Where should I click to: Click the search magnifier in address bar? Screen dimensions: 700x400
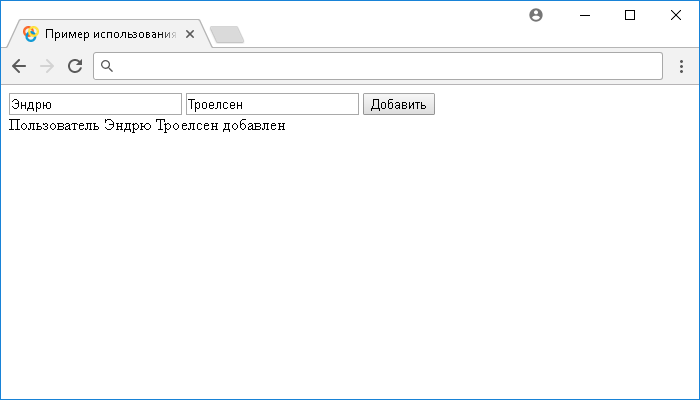(107, 66)
